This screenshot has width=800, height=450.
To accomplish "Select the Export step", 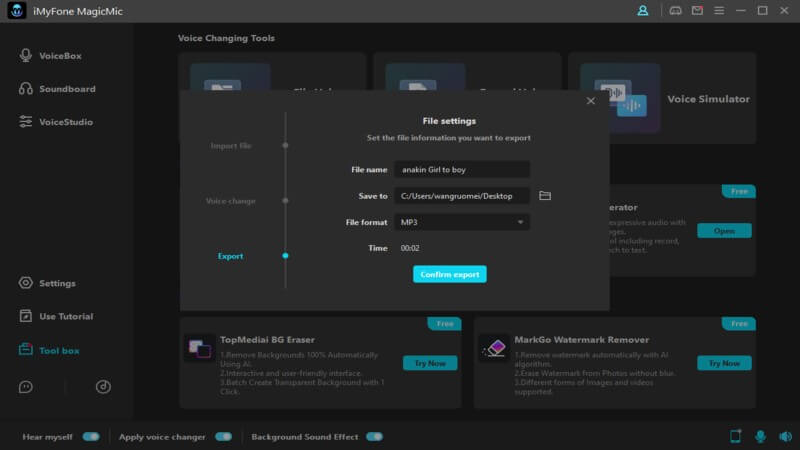I will (230, 256).
